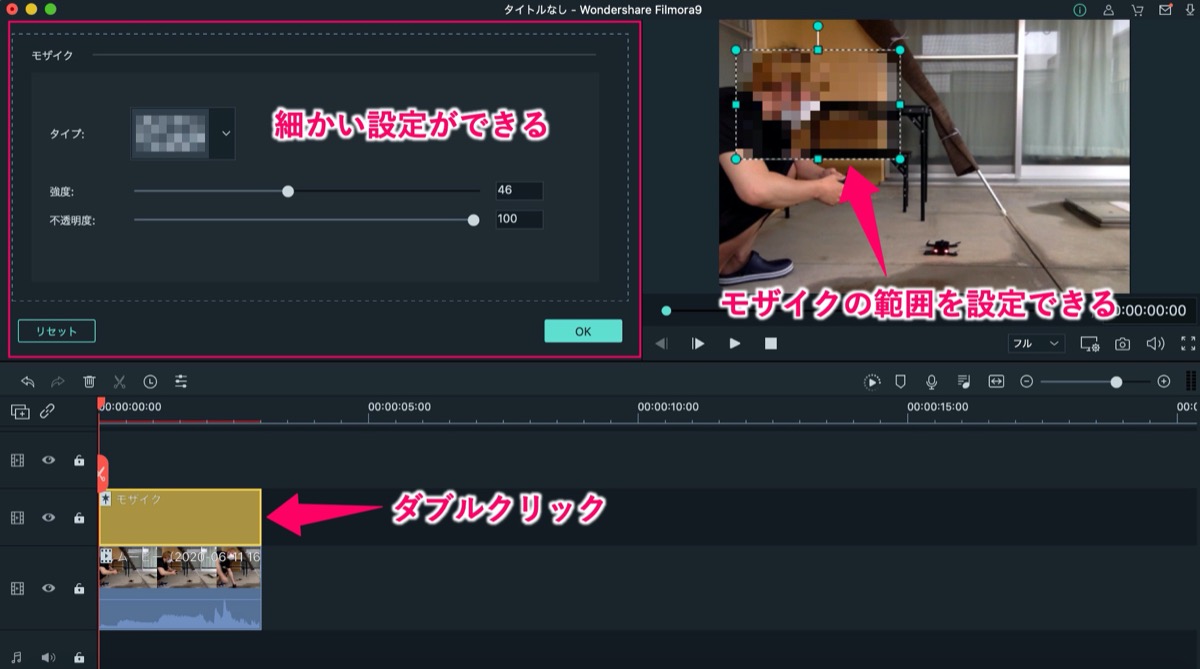Click the main video track film icon
This screenshot has height=669, width=1200.
click(17, 589)
